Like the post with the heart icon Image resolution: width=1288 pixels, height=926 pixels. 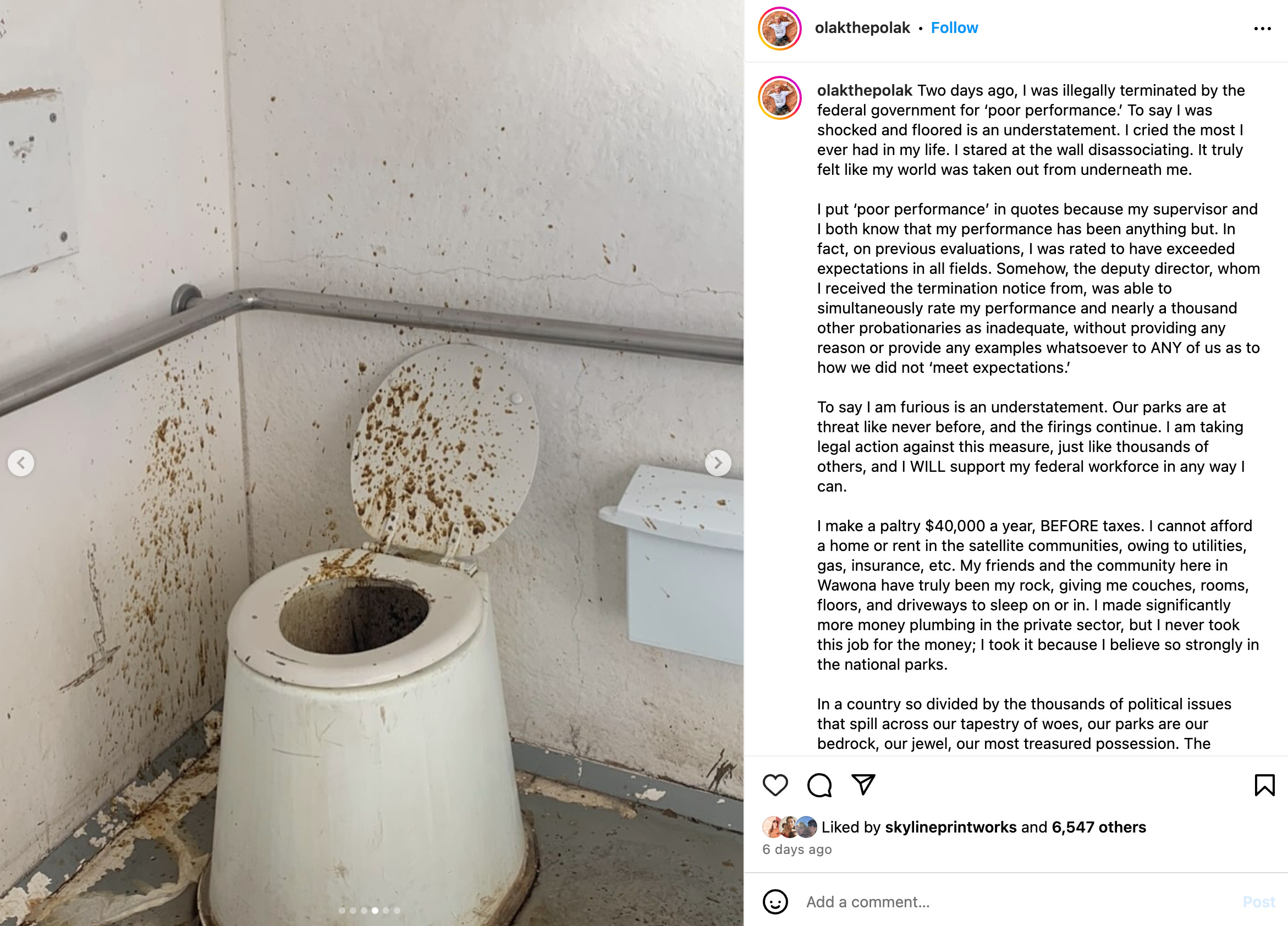tap(775, 785)
